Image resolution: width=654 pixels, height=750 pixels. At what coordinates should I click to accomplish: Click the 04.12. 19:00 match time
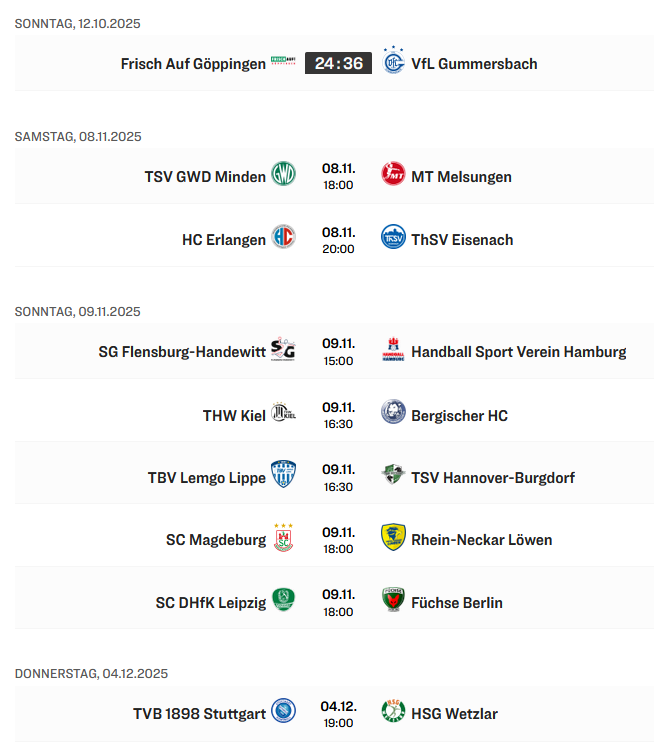338,713
